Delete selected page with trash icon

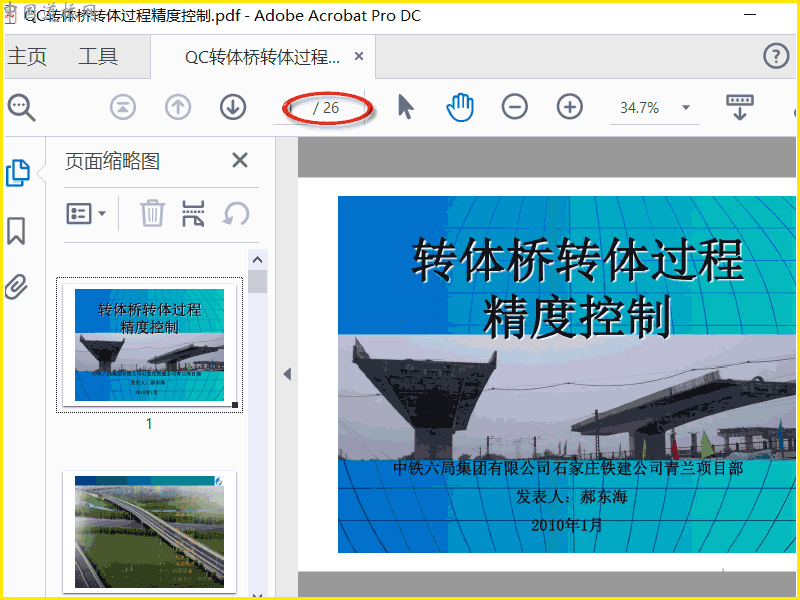coord(152,213)
